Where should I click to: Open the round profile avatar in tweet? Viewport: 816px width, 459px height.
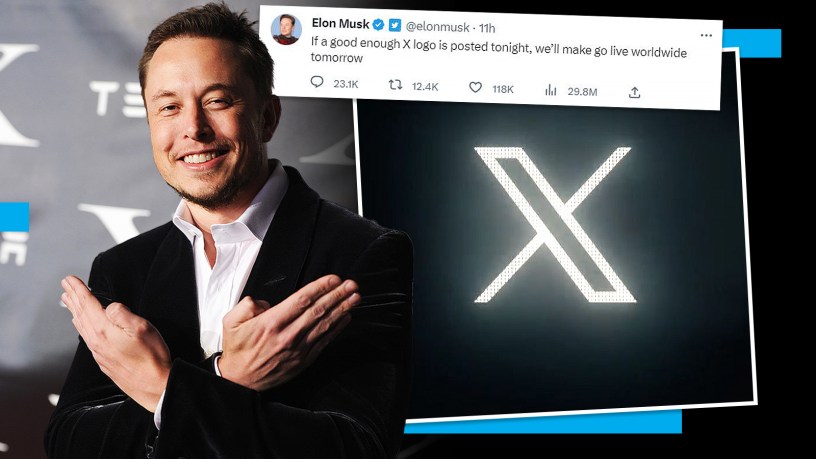click(286, 29)
